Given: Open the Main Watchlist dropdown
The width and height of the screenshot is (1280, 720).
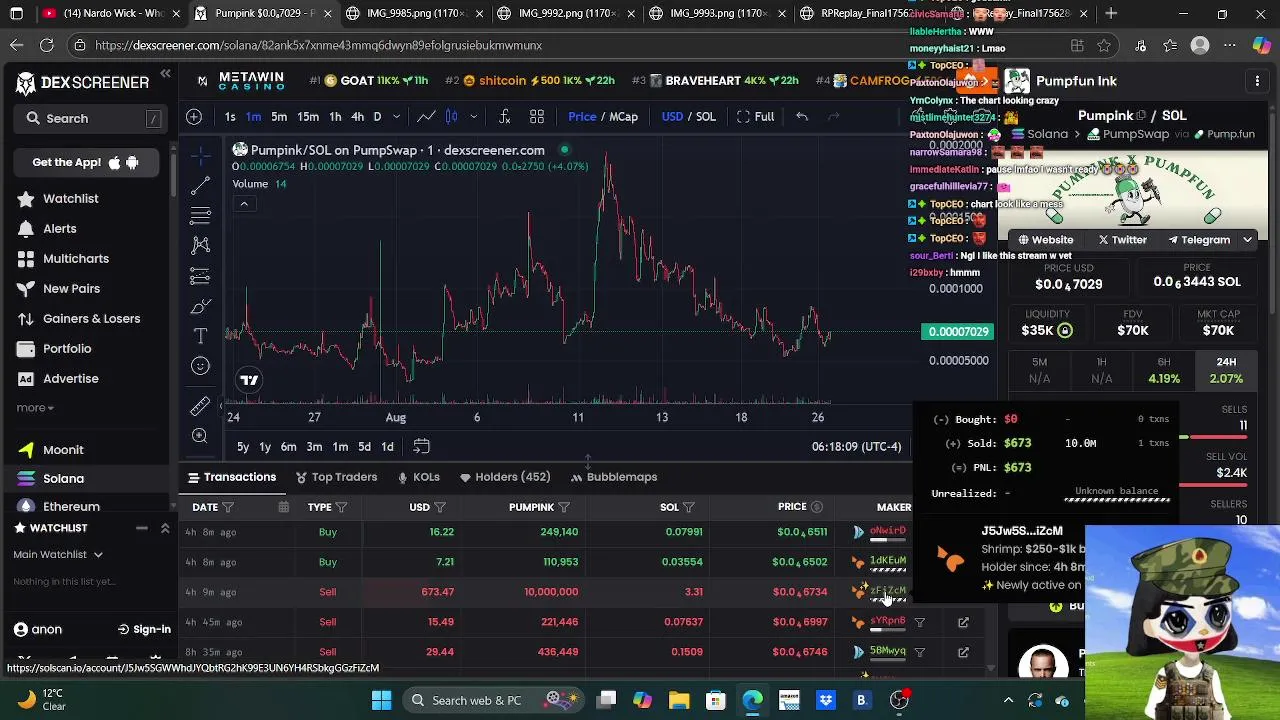Looking at the screenshot, I should [x=57, y=554].
